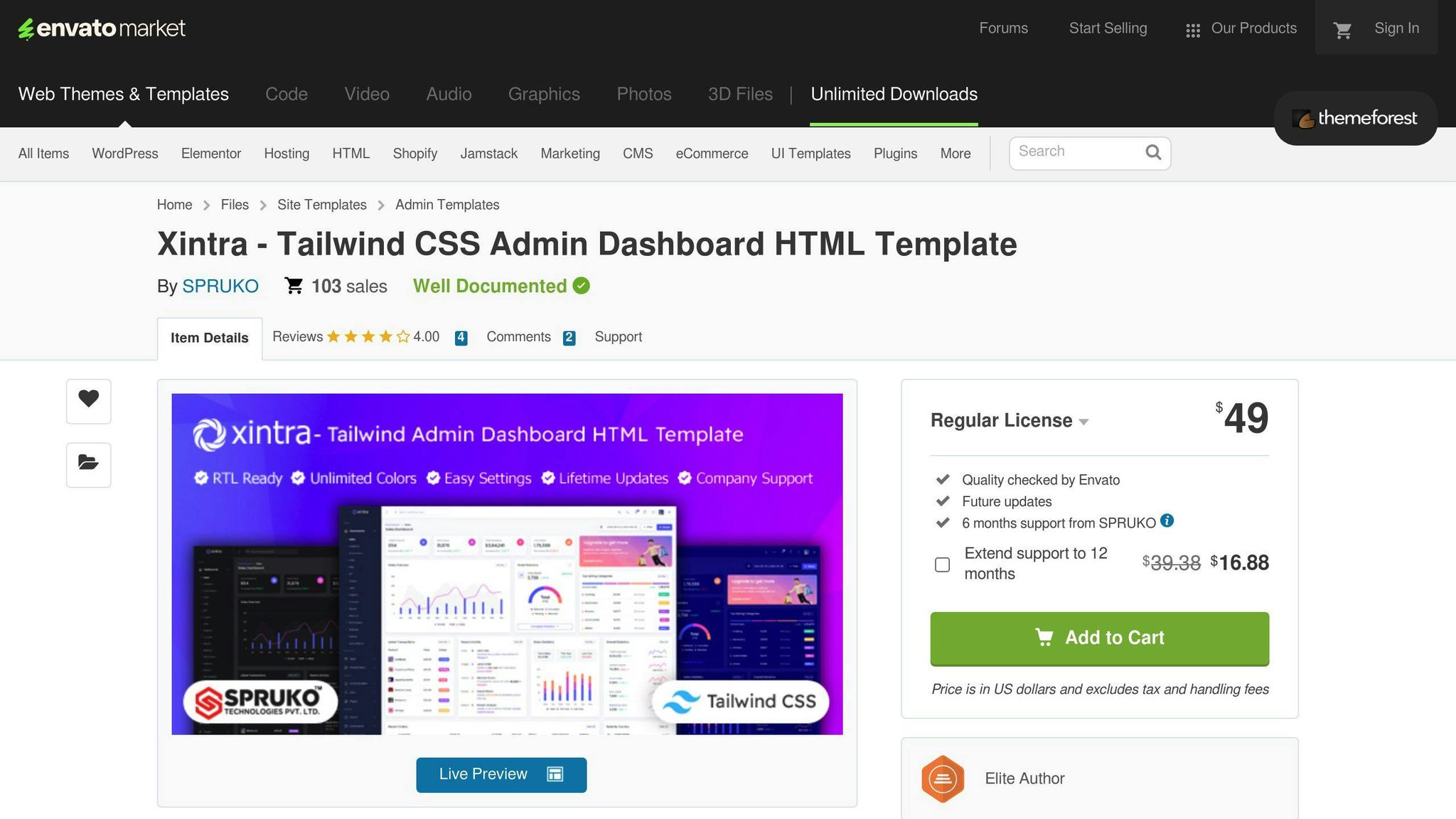Open the Forums link
Image resolution: width=1456 pixels, height=819 pixels.
pos(1003,28)
